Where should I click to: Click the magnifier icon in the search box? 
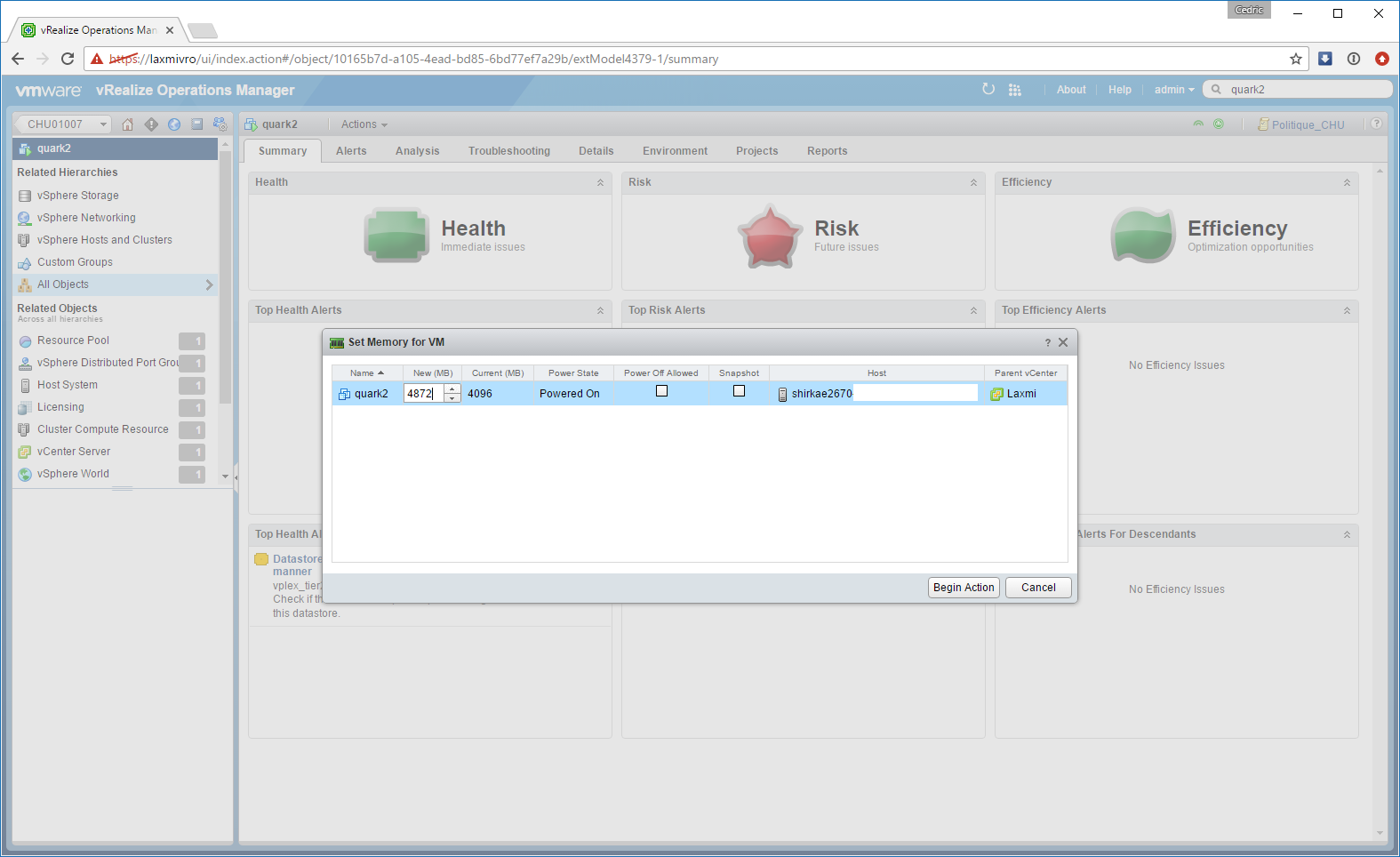1216,89
